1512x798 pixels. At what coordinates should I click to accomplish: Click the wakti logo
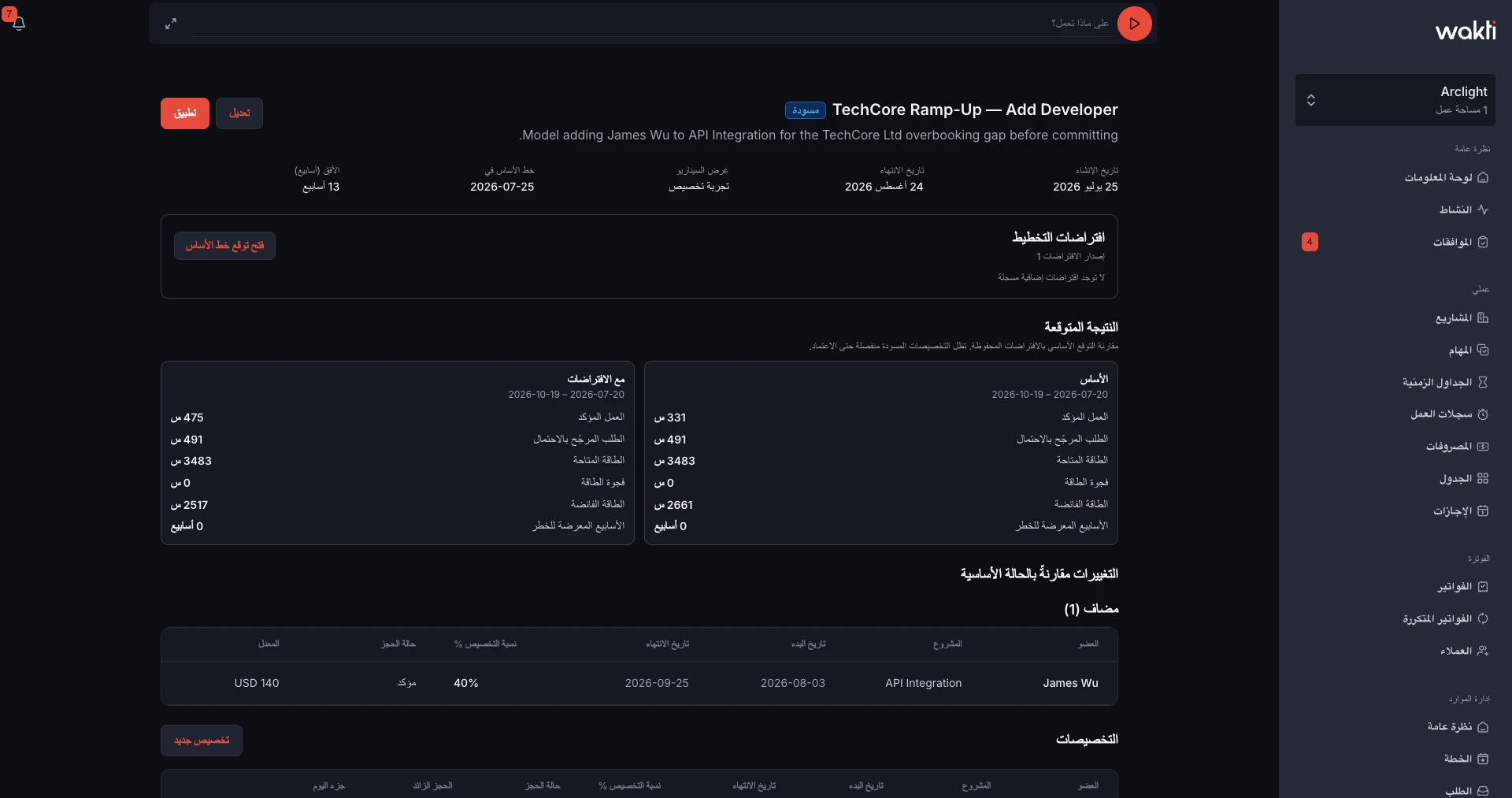coord(1465,31)
